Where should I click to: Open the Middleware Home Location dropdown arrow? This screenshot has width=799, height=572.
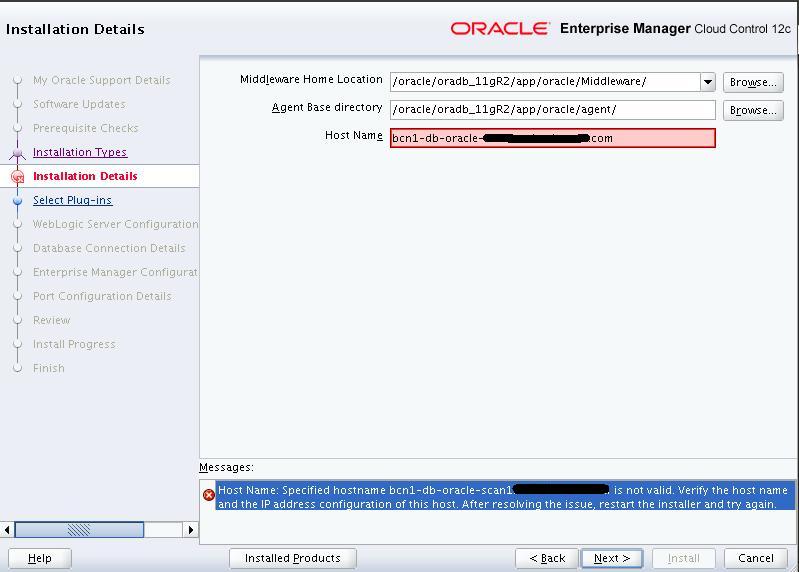point(708,82)
